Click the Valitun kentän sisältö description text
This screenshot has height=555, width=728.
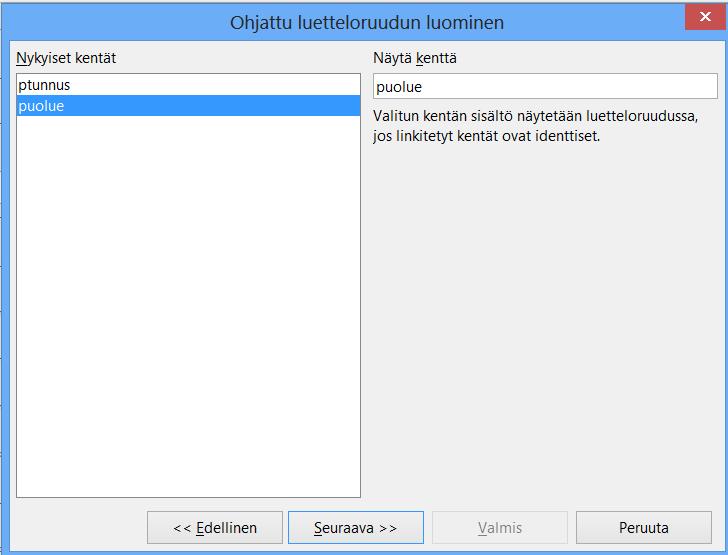click(535, 116)
